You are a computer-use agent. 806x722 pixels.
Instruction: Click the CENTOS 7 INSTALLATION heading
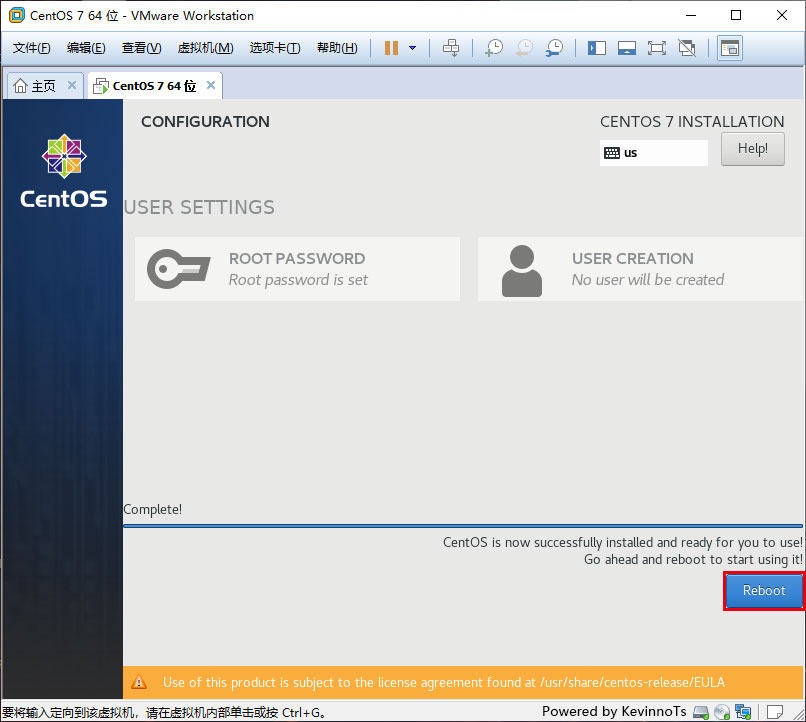pos(692,122)
